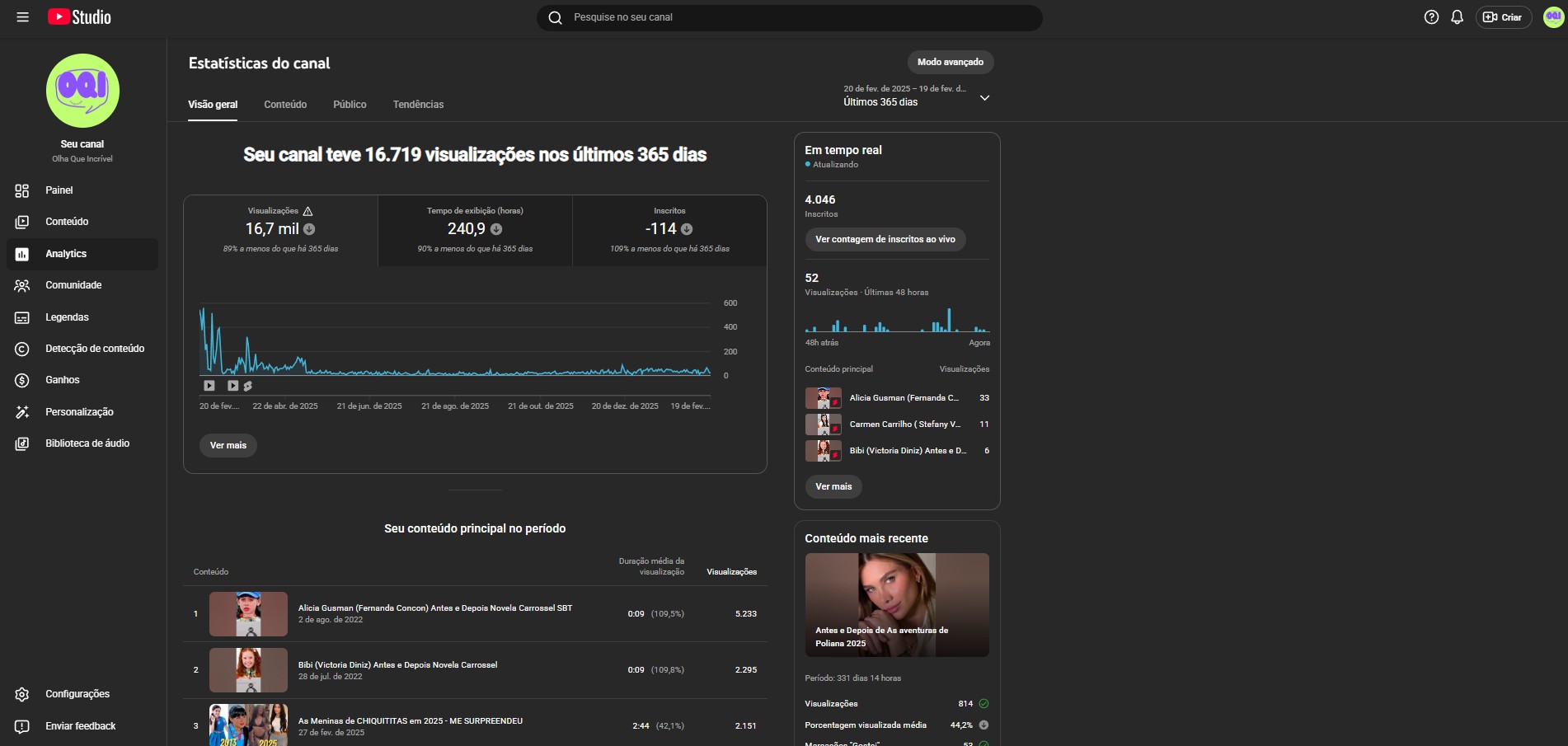Switch to the Público tab
Screen dimensions: 1568x746
click(x=350, y=105)
